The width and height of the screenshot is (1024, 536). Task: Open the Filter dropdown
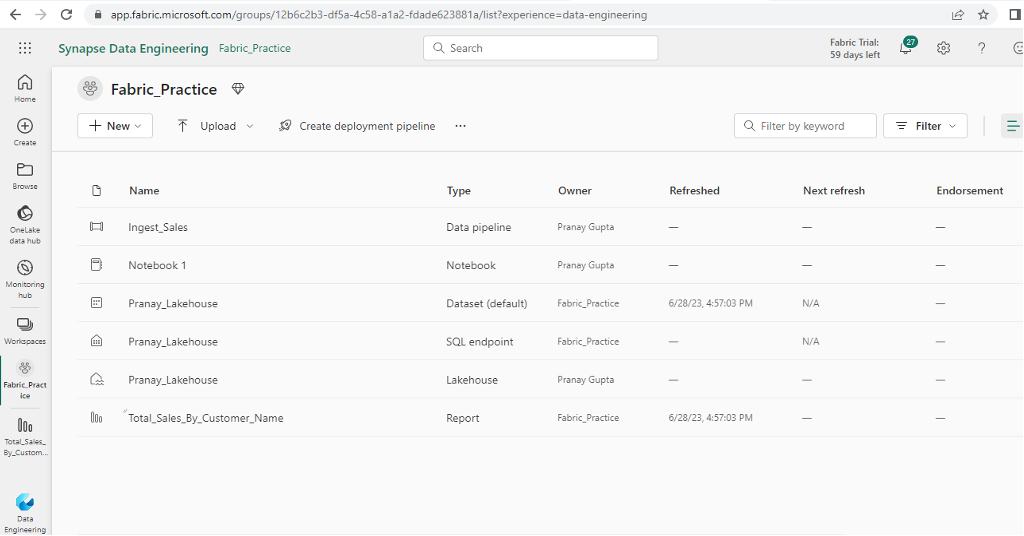[x=925, y=126]
